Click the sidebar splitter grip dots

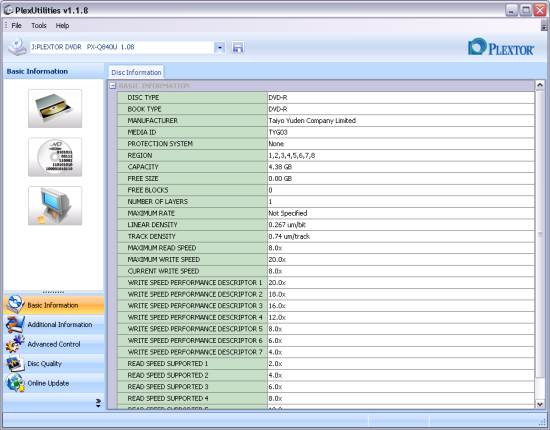tap(53, 292)
